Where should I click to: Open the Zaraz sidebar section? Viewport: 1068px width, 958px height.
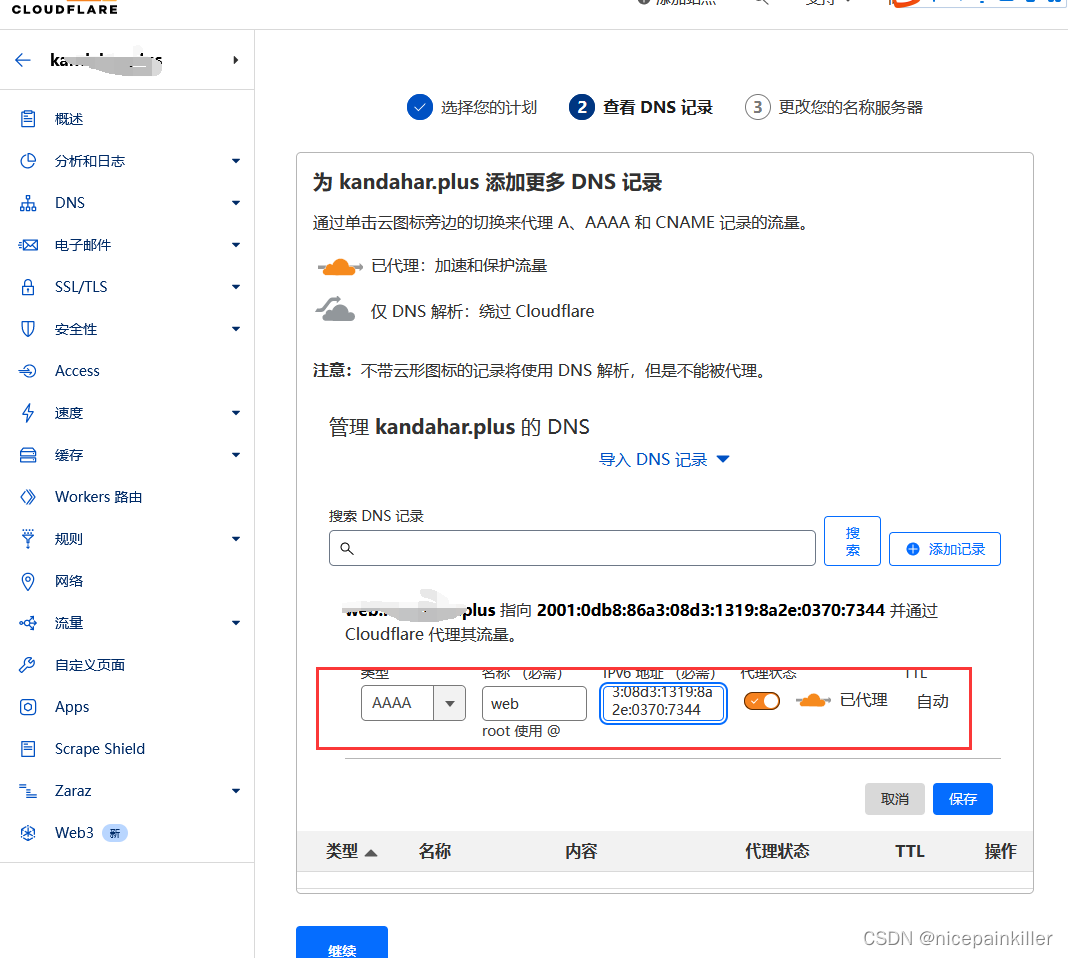(76, 790)
